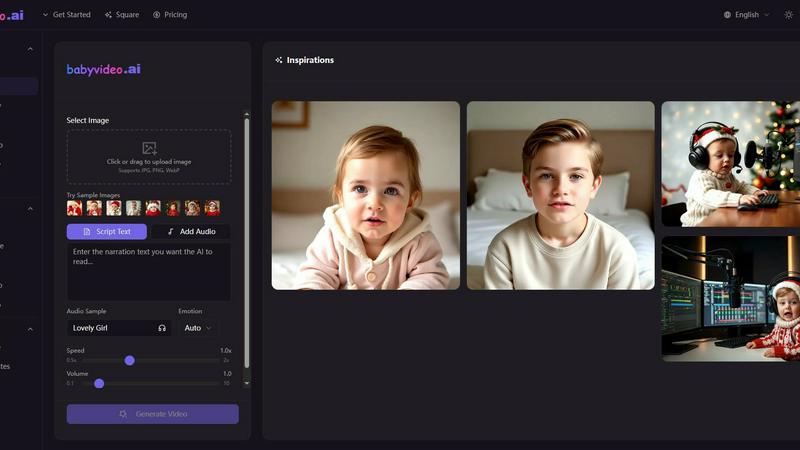Select the third sample image thumbnail
Screen dimensions: 800x450
click(114, 208)
